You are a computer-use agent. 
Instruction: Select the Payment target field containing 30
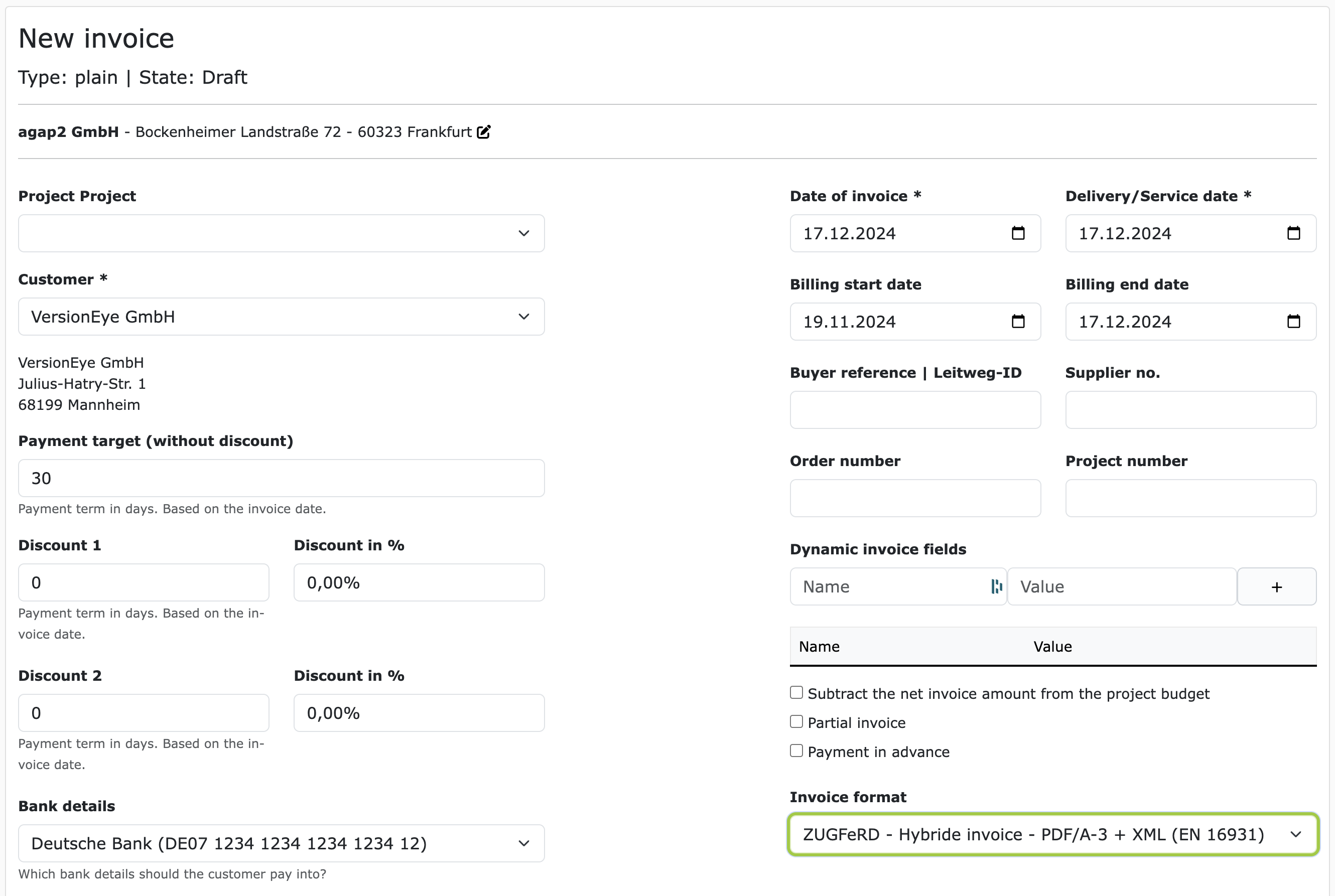[x=281, y=478]
